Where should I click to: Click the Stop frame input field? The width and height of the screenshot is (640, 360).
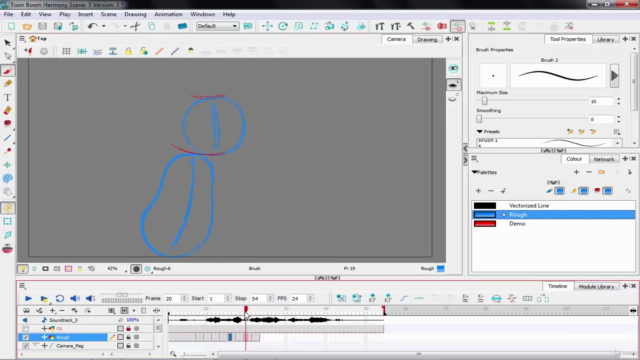[258, 299]
